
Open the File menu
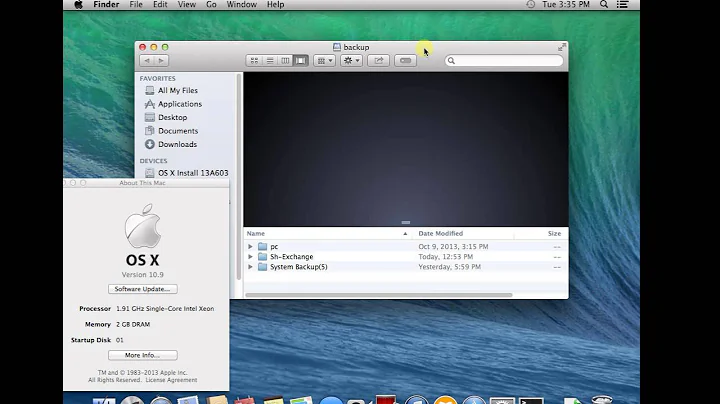[x=136, y=5]
